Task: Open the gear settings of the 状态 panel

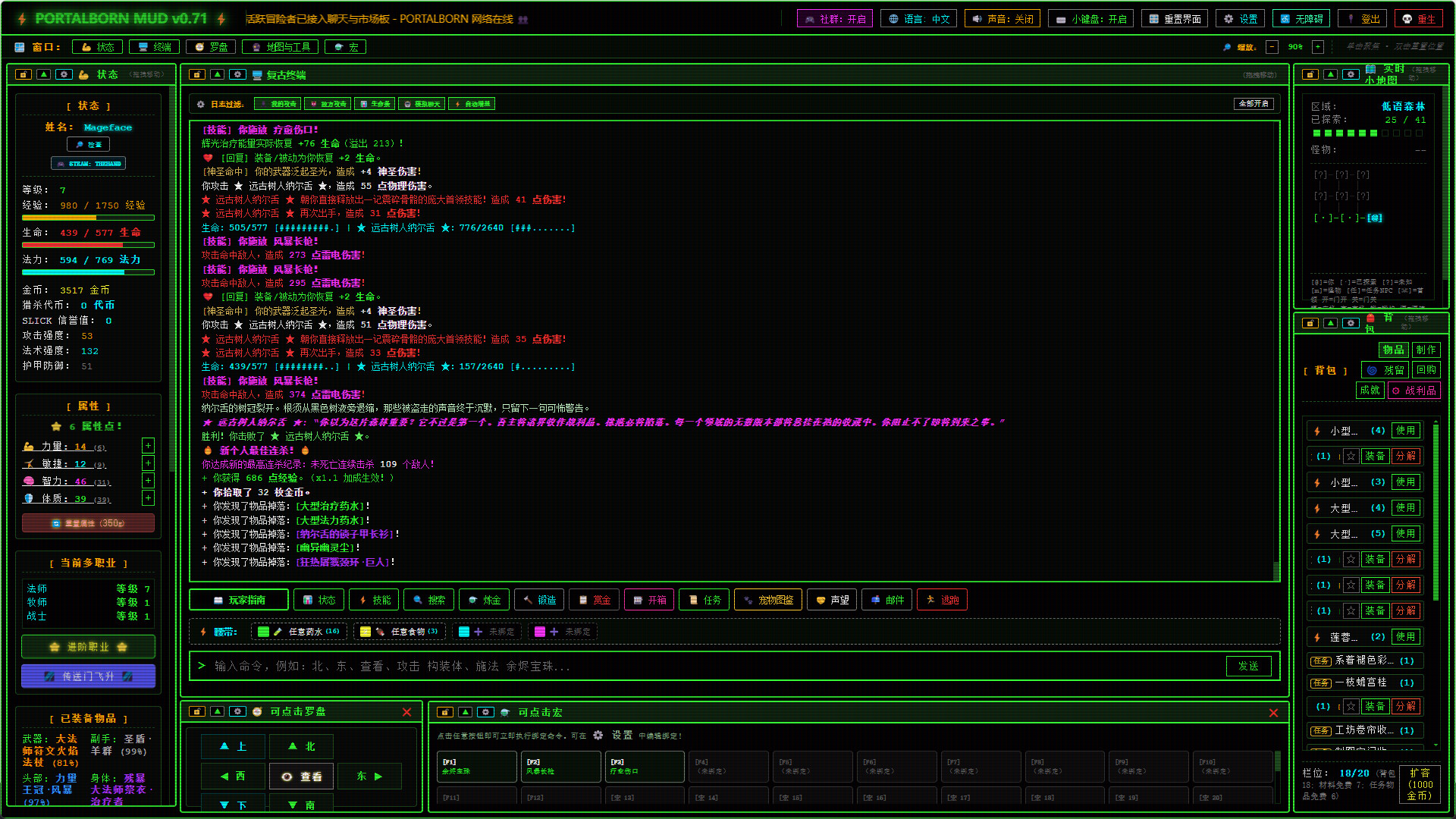Action: 64,74
